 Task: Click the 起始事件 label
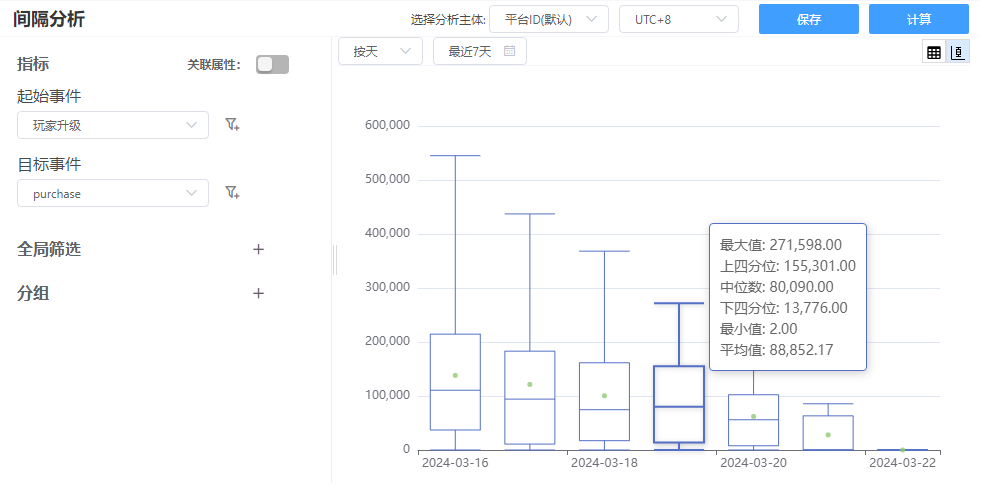[x=49, y=97]
